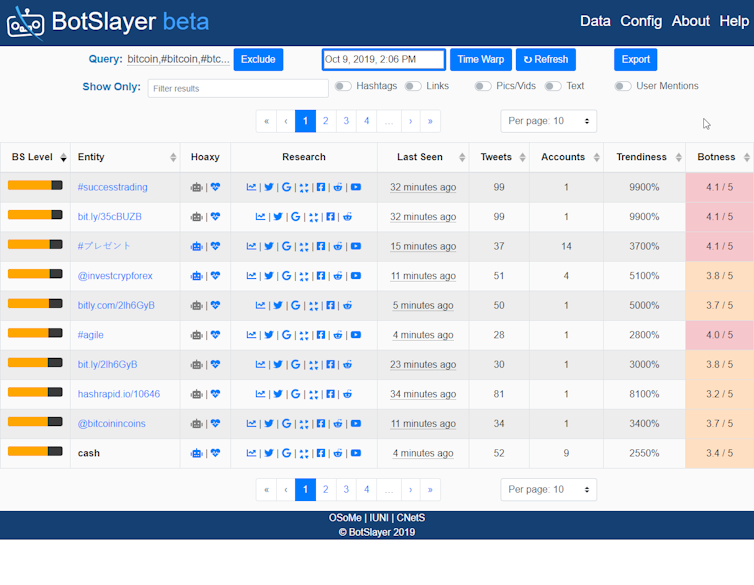Open the Config menu
This screenshot has width=754, height=585.
pyautogui.click(x=640, y=21)
